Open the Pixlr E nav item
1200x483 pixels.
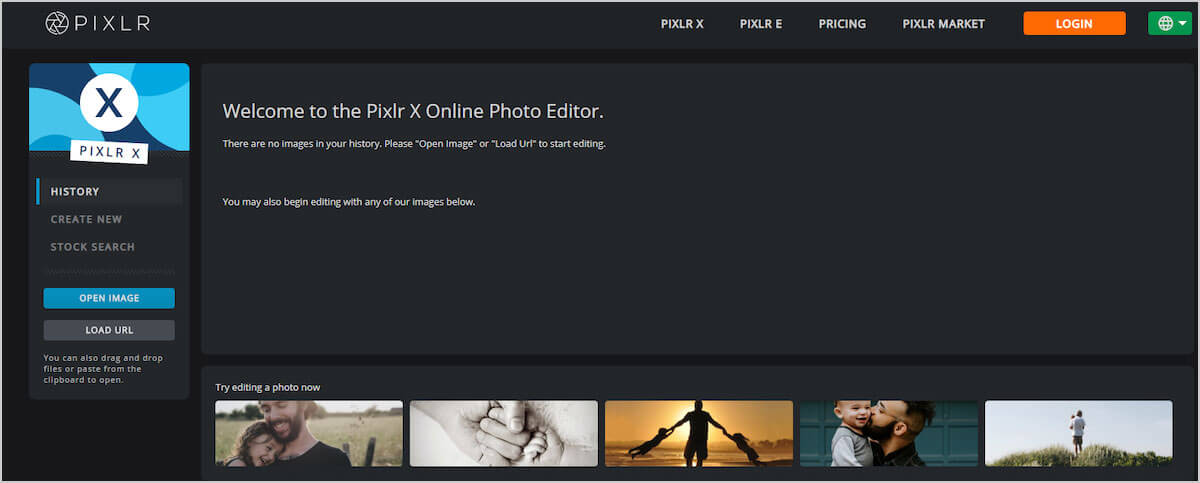click(761, 24)
